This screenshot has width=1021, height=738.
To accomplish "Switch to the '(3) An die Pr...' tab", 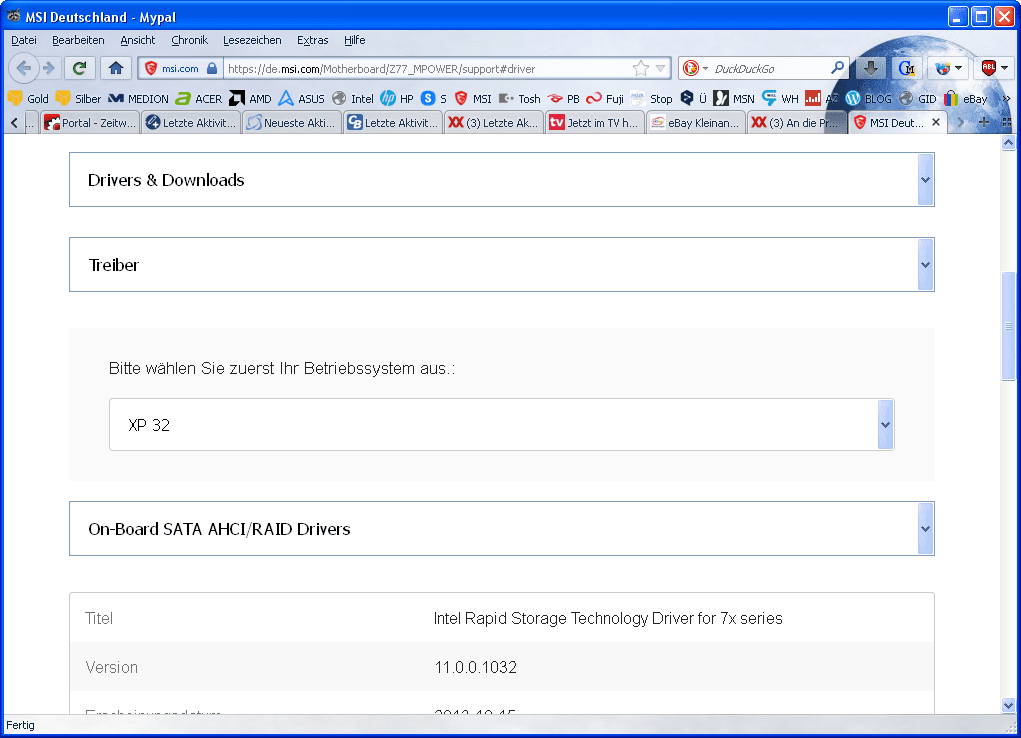I will point(796,122).
